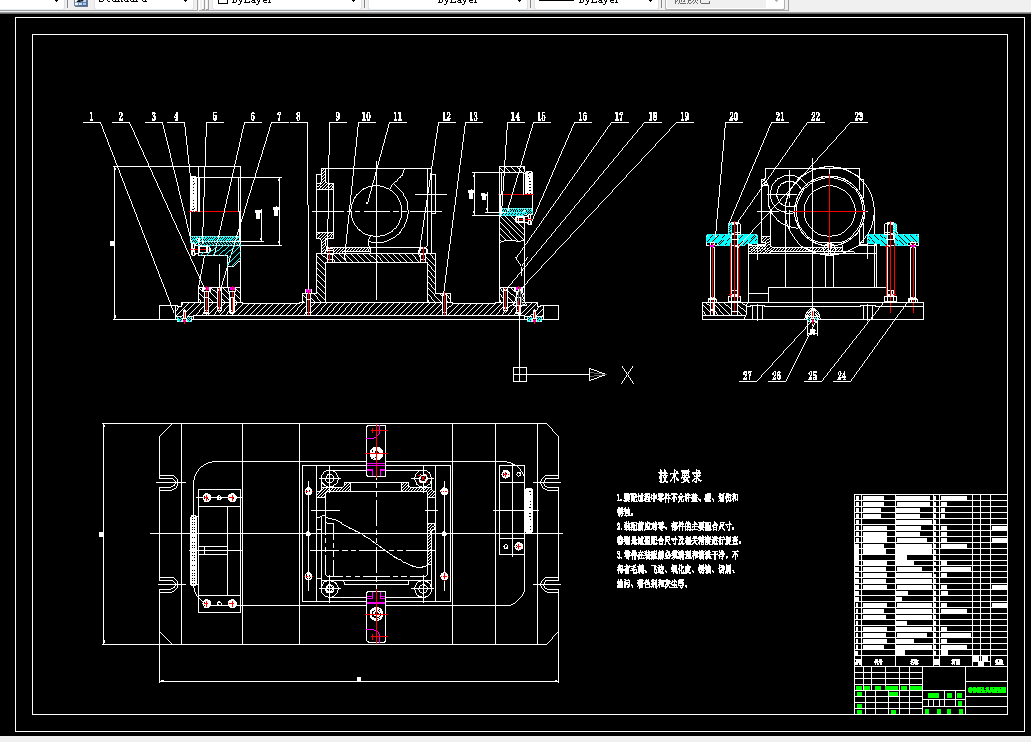Select part balloon number 6
This screenshot has width=1031, height=742.
pos(252,116)
